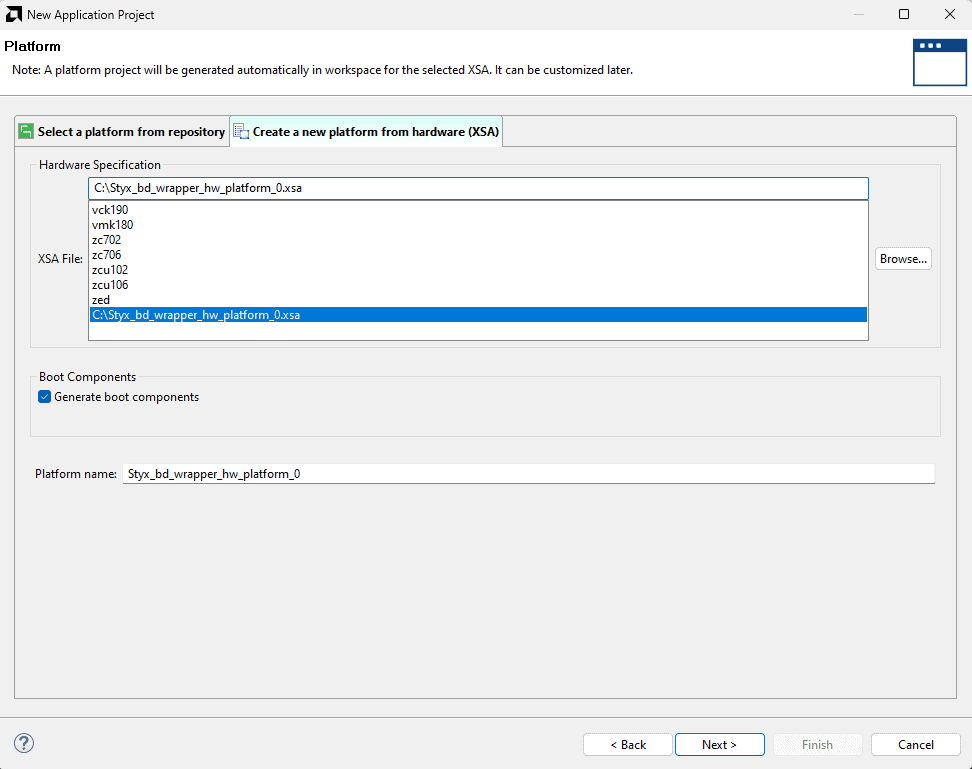Choose zcu102 in the hardware list
This screenshot has height=769, width=972.
(x=110, y=270)
